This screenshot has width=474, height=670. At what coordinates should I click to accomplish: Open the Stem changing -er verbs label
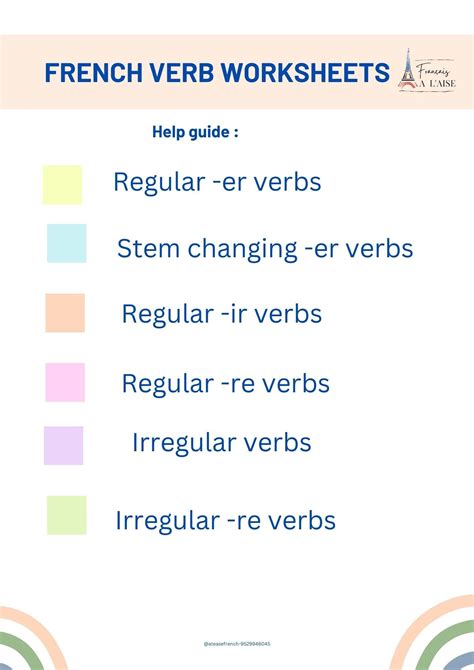point(265,249)
